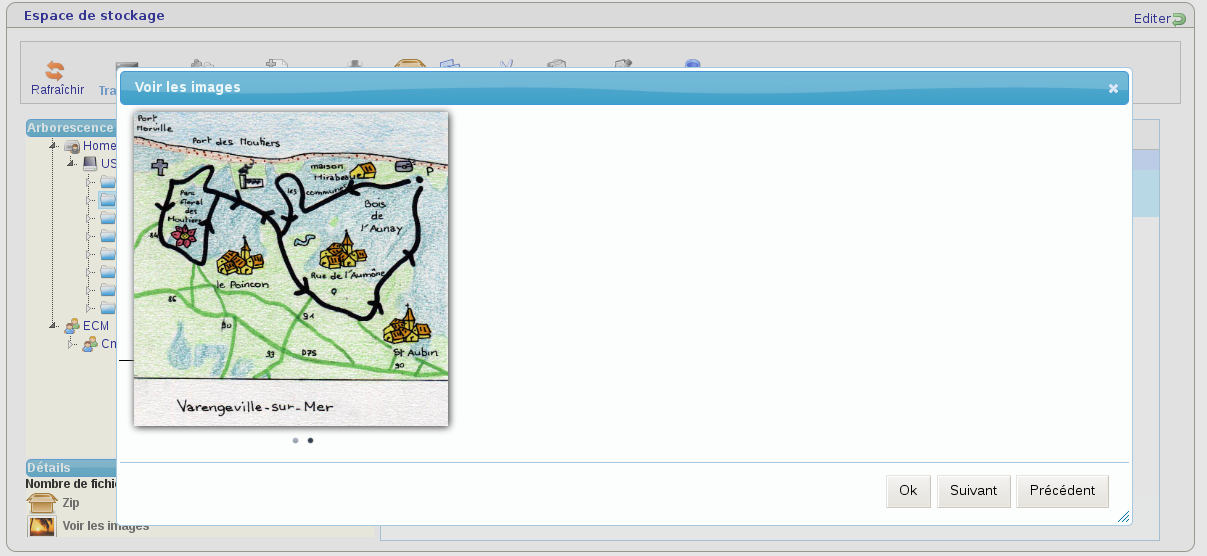
Task: Click the group icon under ECM
Action: (90, 344)
